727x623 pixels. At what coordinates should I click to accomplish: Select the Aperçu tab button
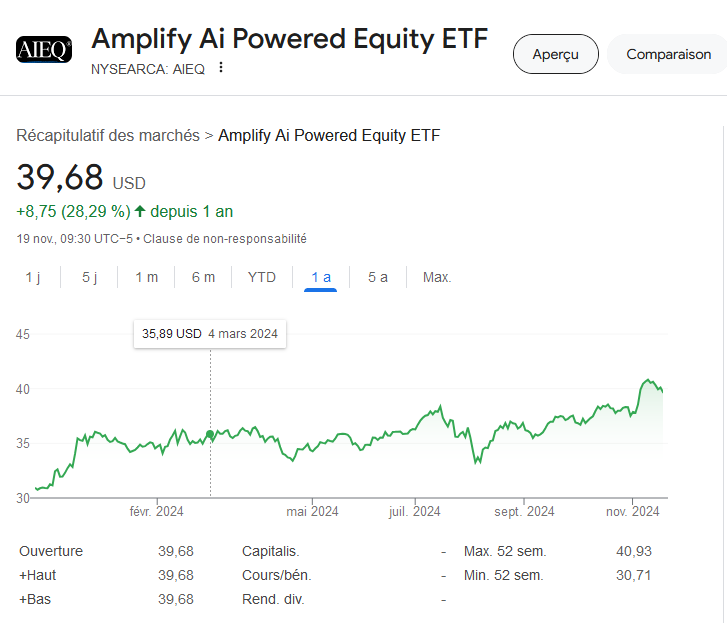click(x=555, y=54)
